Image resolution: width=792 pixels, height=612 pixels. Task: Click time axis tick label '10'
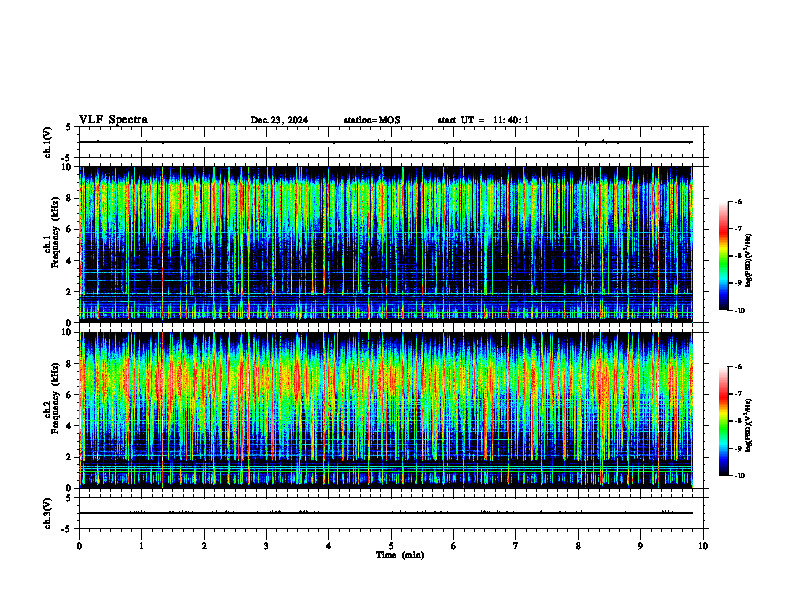pyautogui.click(x=703, y=546)
